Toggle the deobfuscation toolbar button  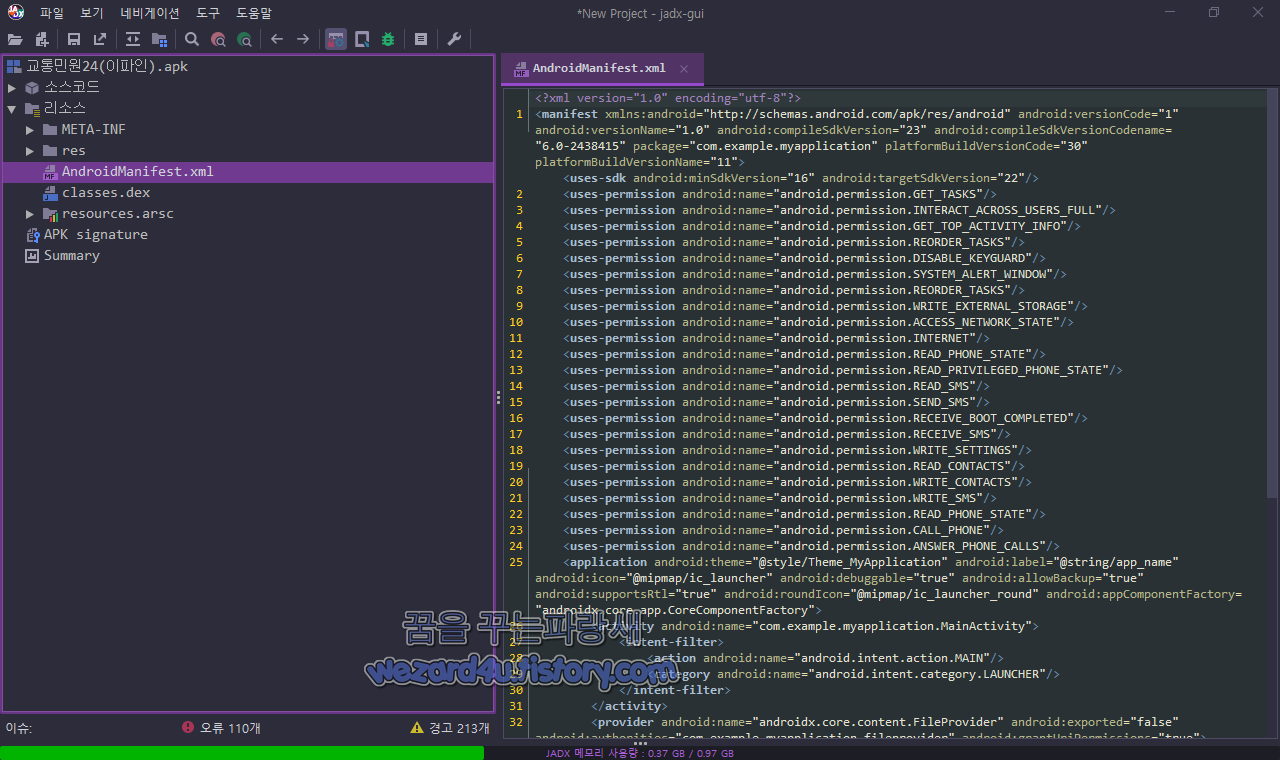[x=336, y=39]
